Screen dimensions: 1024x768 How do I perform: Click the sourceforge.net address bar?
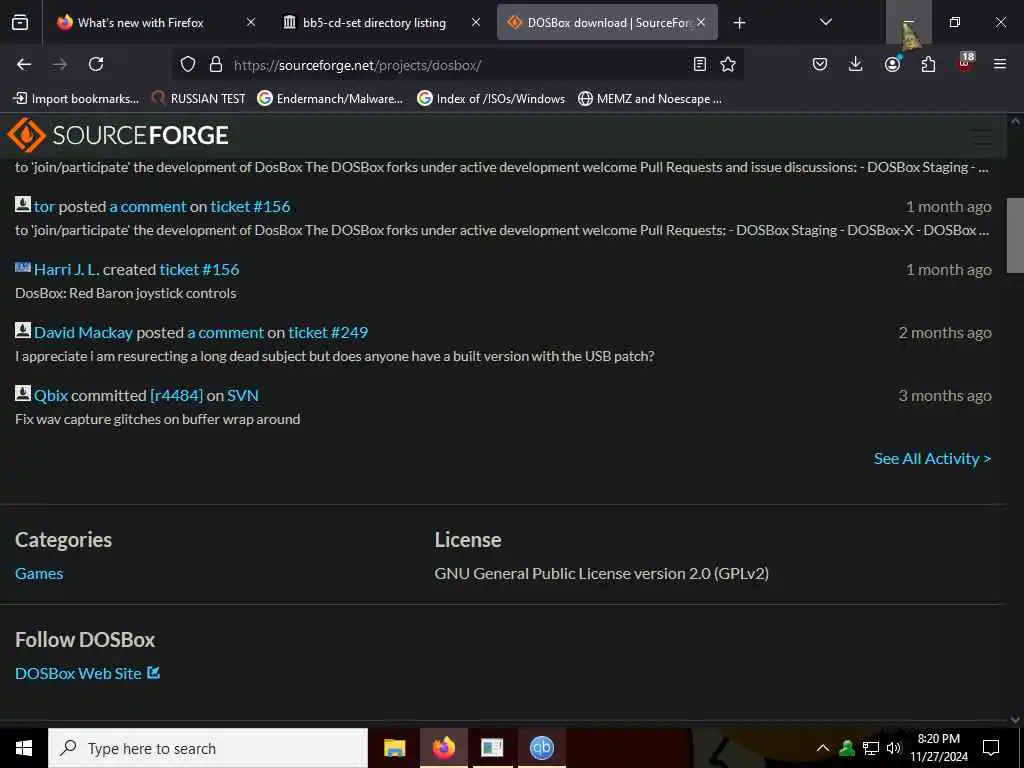[x=457, y=65]
